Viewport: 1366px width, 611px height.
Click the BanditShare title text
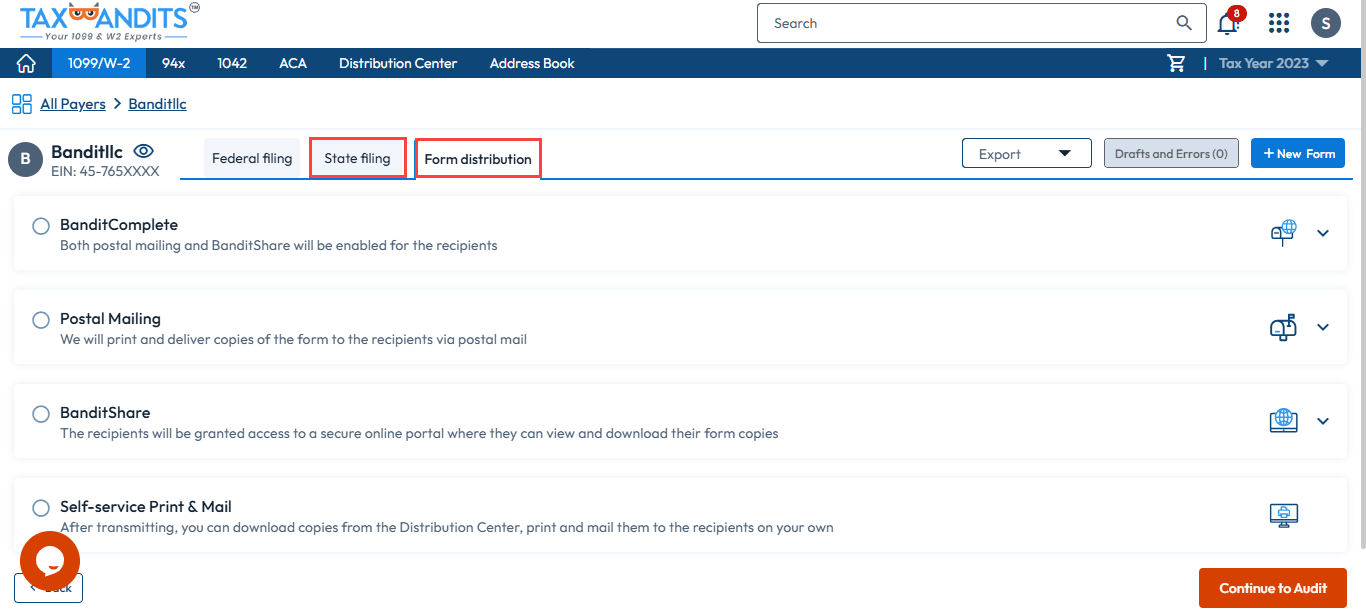point(105,413)
